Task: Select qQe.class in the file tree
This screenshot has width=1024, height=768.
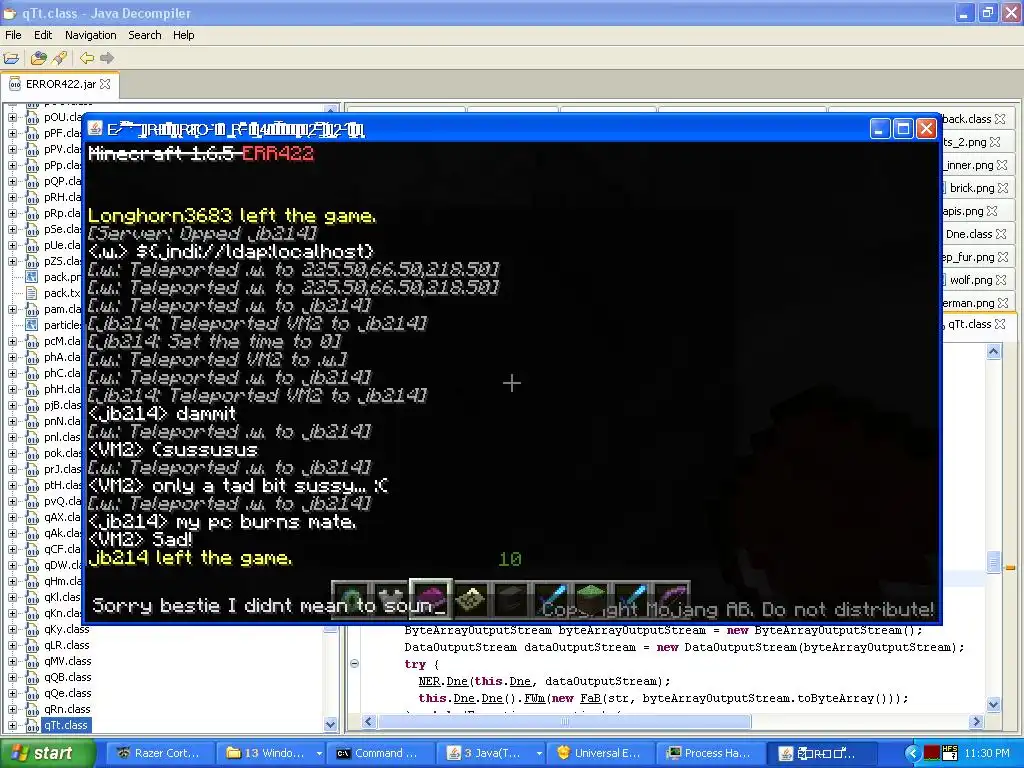Action: [67, 693]
